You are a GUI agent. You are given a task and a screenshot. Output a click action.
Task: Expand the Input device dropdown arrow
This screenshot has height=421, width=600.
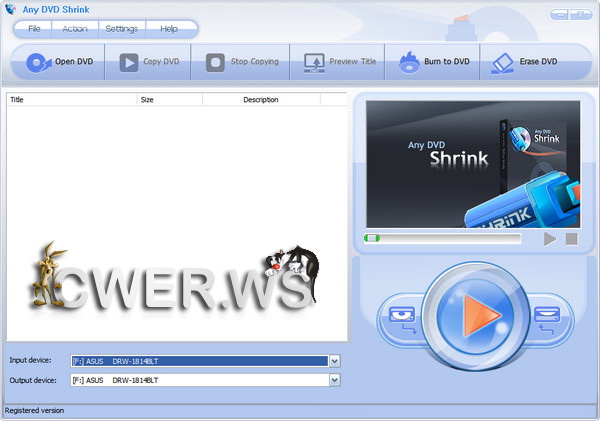pyautogui.click(x=335, y=361)
